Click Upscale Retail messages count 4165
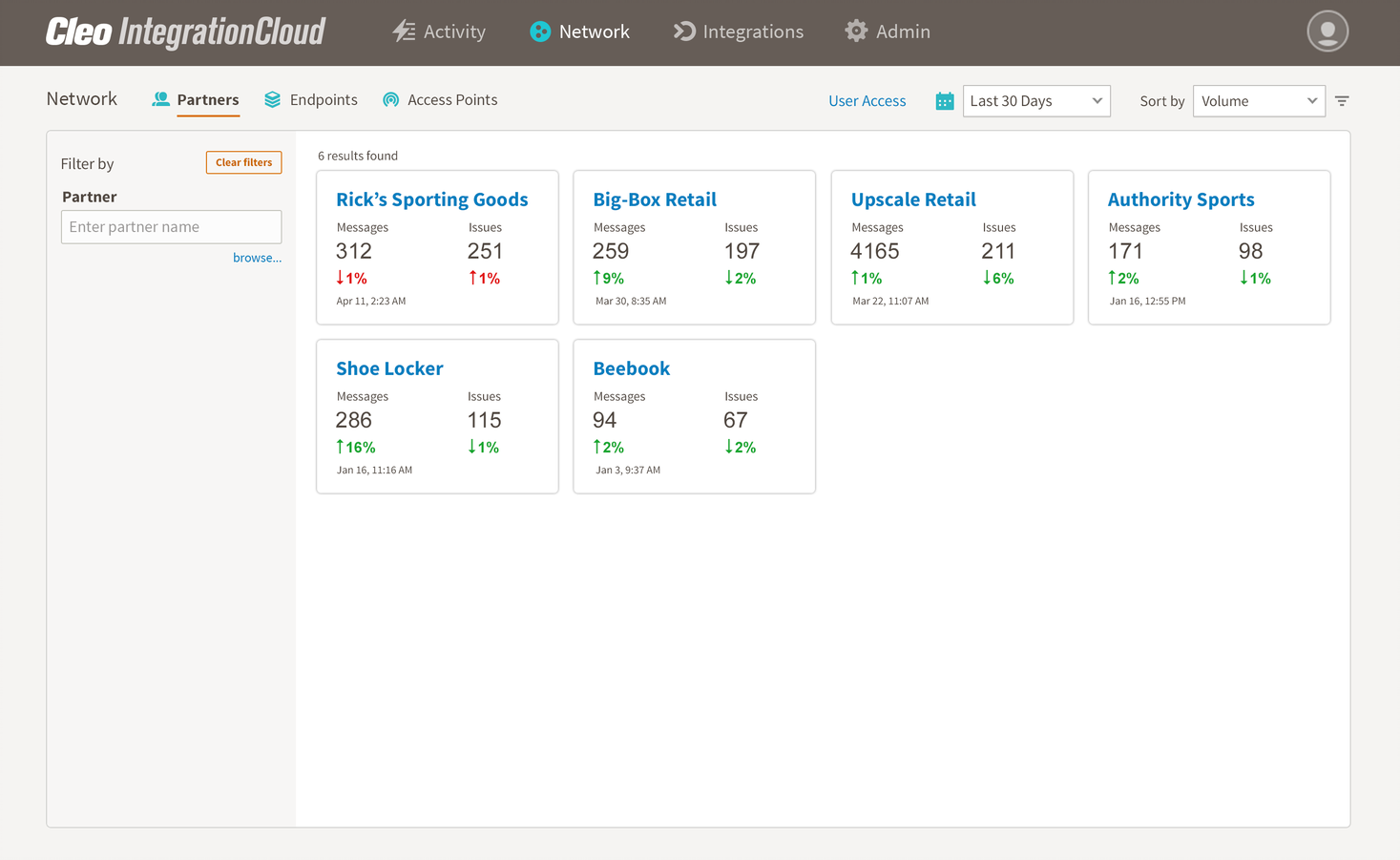Screen dimensions: 1400x860 click(875, 251)
